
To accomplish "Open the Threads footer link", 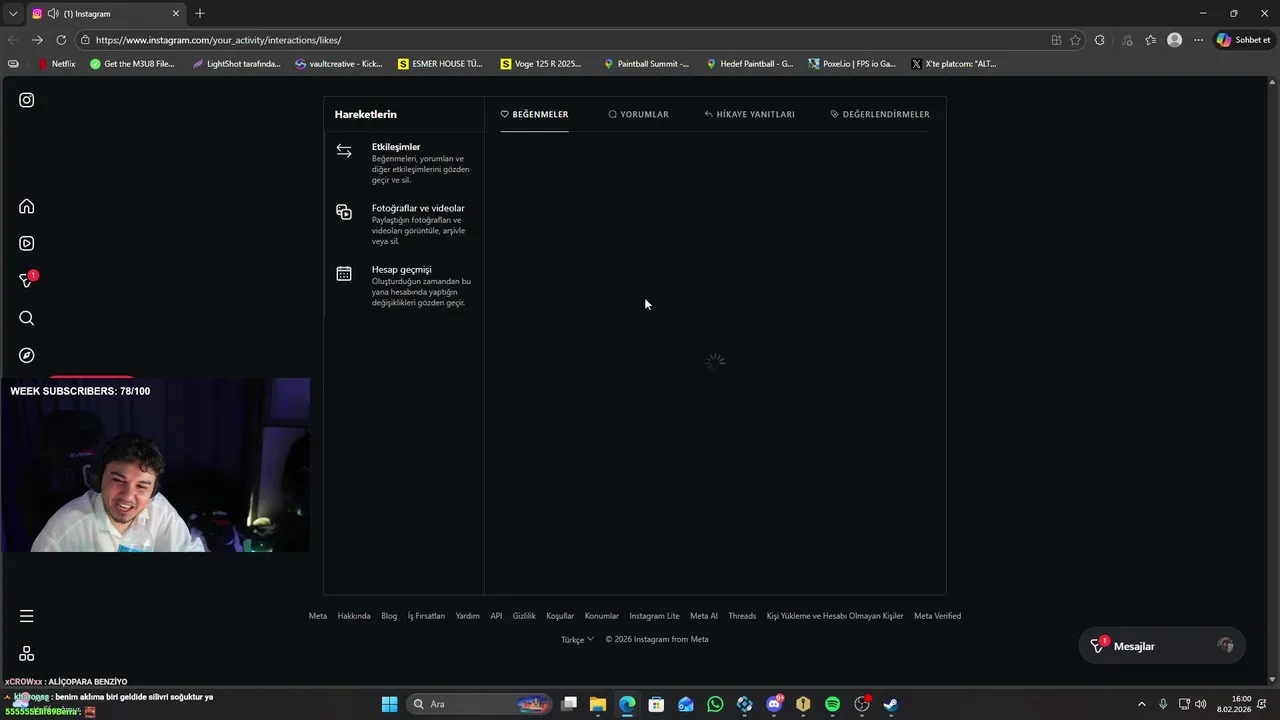I will 742,616.
